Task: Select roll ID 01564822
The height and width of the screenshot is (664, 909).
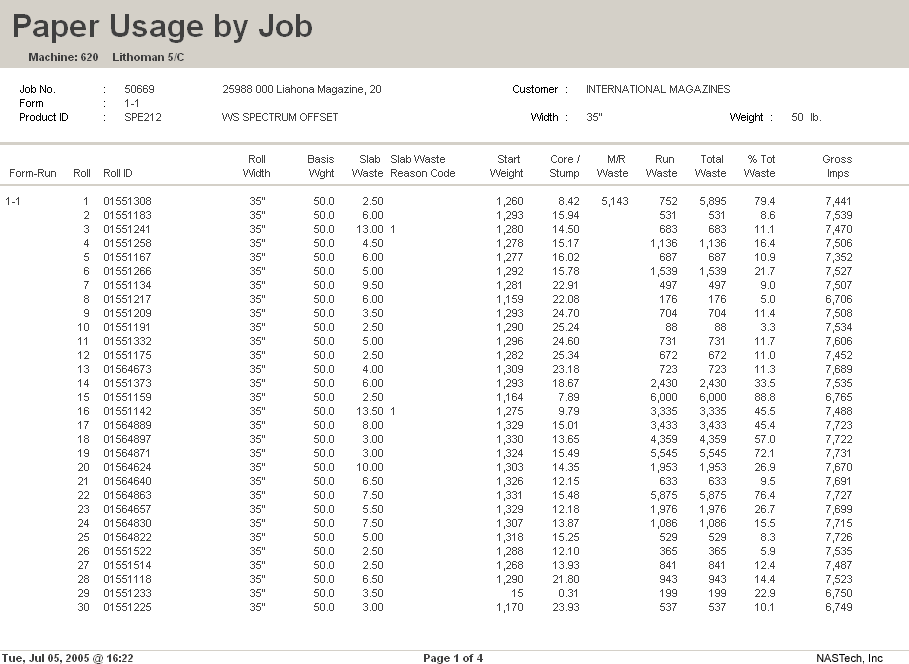Action: pos(128,537)
